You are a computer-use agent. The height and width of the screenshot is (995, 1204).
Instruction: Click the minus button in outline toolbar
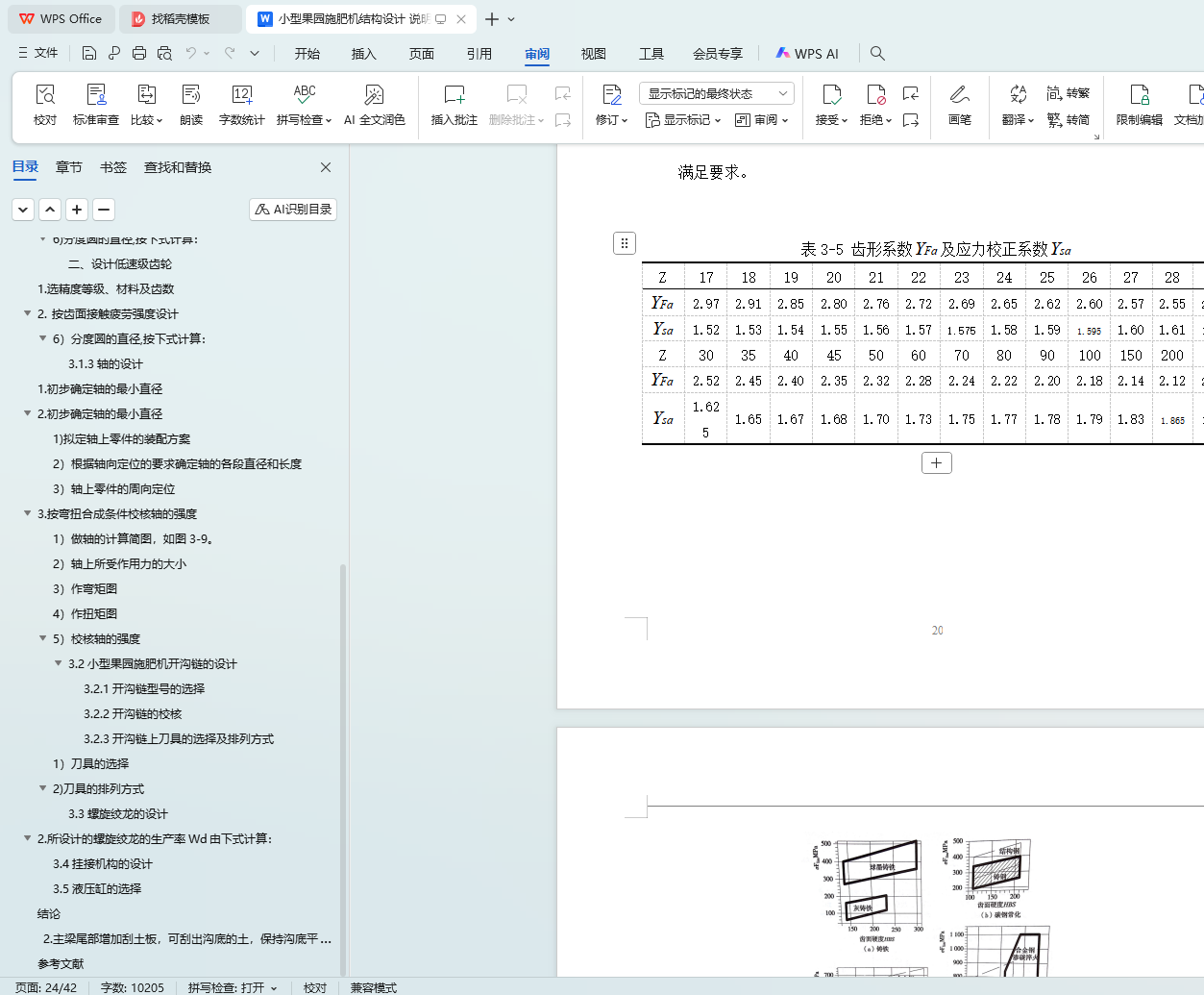[x=104, y=209]
